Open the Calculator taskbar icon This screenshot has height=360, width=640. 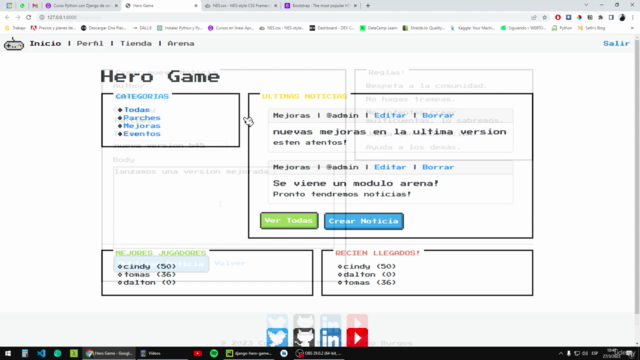coord(24,353)
